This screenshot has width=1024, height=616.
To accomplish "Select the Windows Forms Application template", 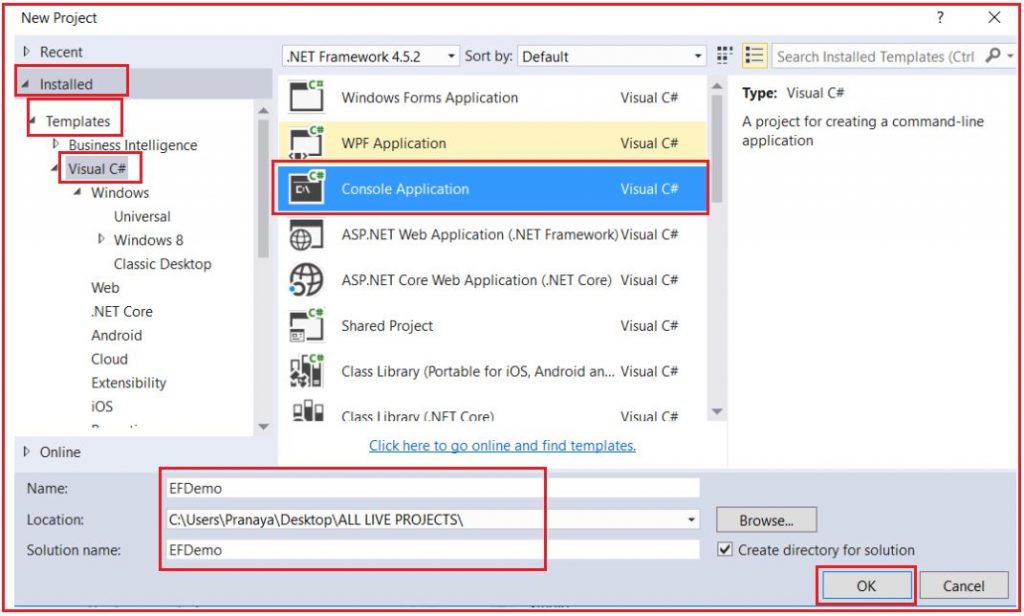I will (x=430, y=97).
